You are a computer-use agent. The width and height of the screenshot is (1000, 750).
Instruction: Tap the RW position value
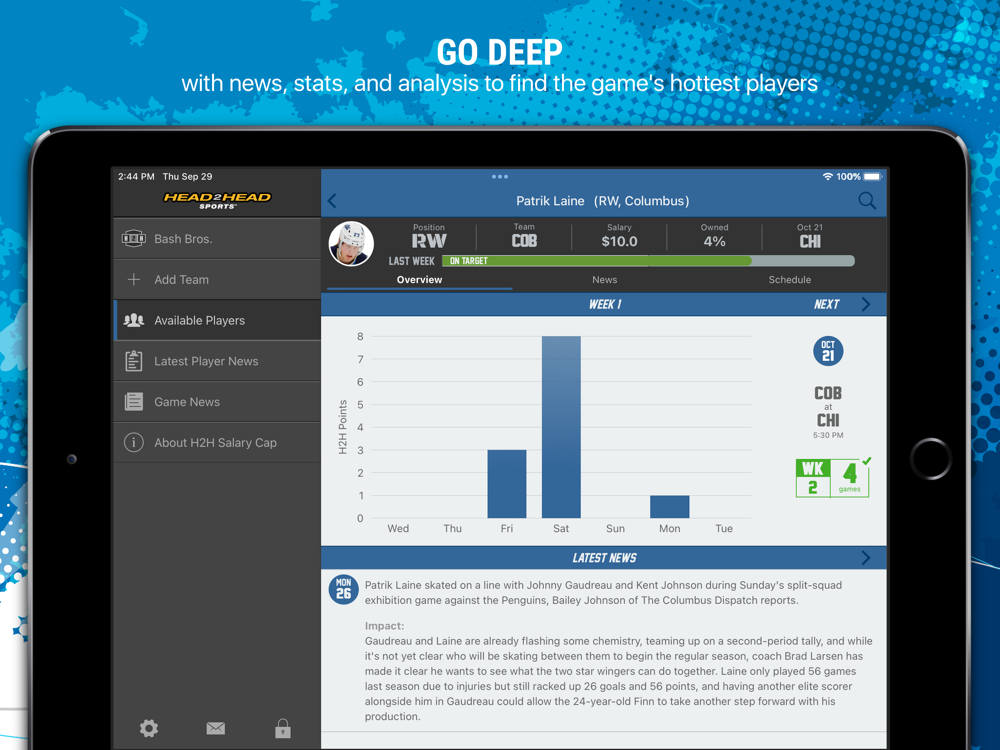point(429,241)
